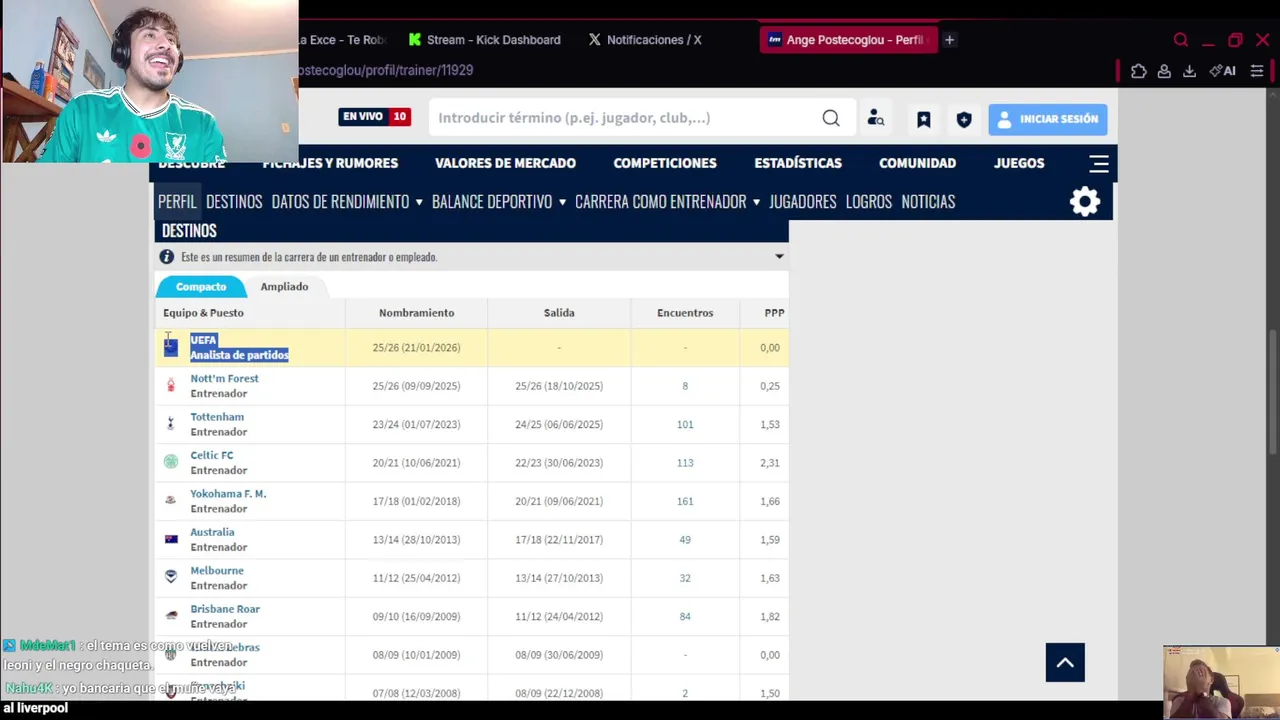Image resolution: width=1280 pixels, height=720 pixels.
Task: Open Jugadores submenu item
Action: (x=802, y=201)
